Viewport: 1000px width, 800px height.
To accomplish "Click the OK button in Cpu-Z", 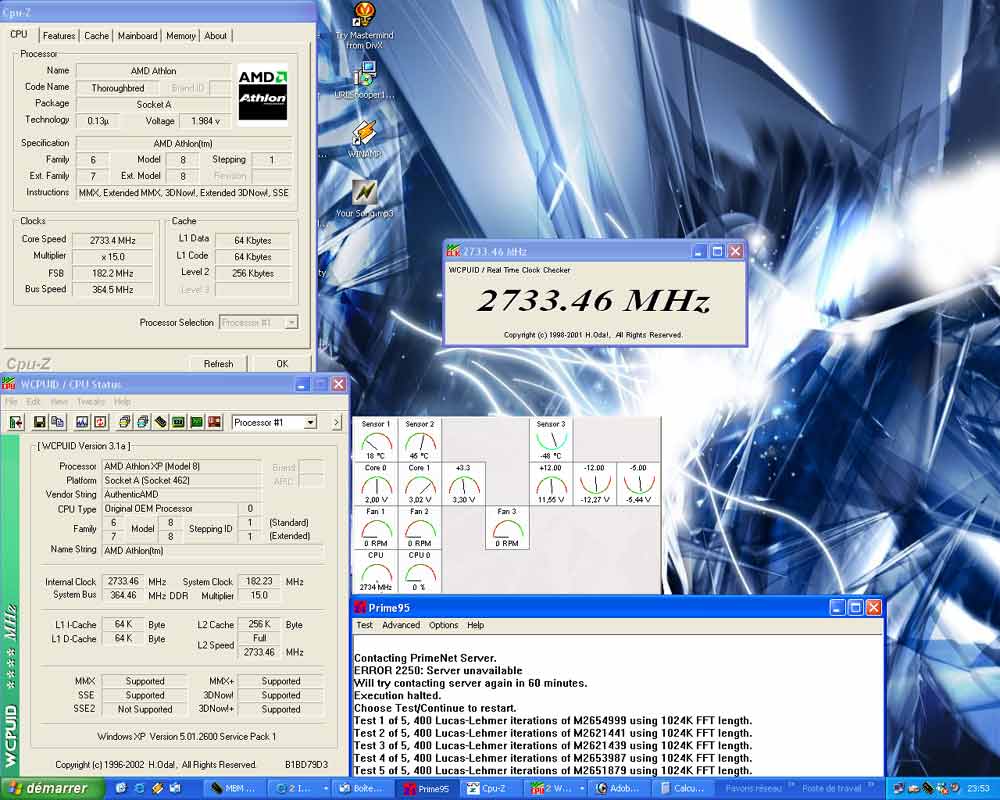I will pos(282,364).
